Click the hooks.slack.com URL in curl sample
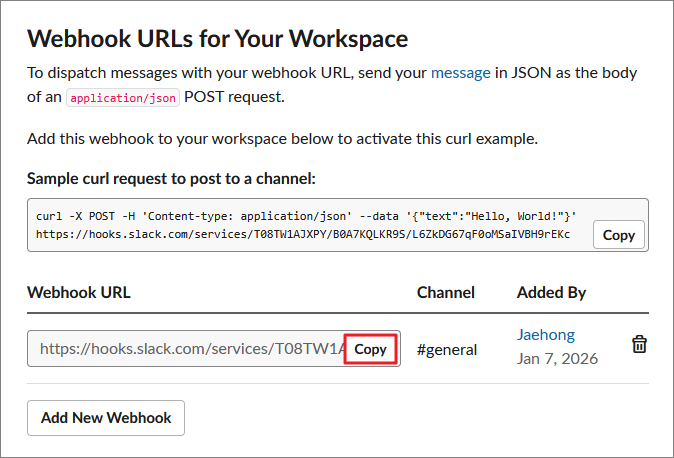Viewport: 674px width, 458px height. [x=302, y=235]
